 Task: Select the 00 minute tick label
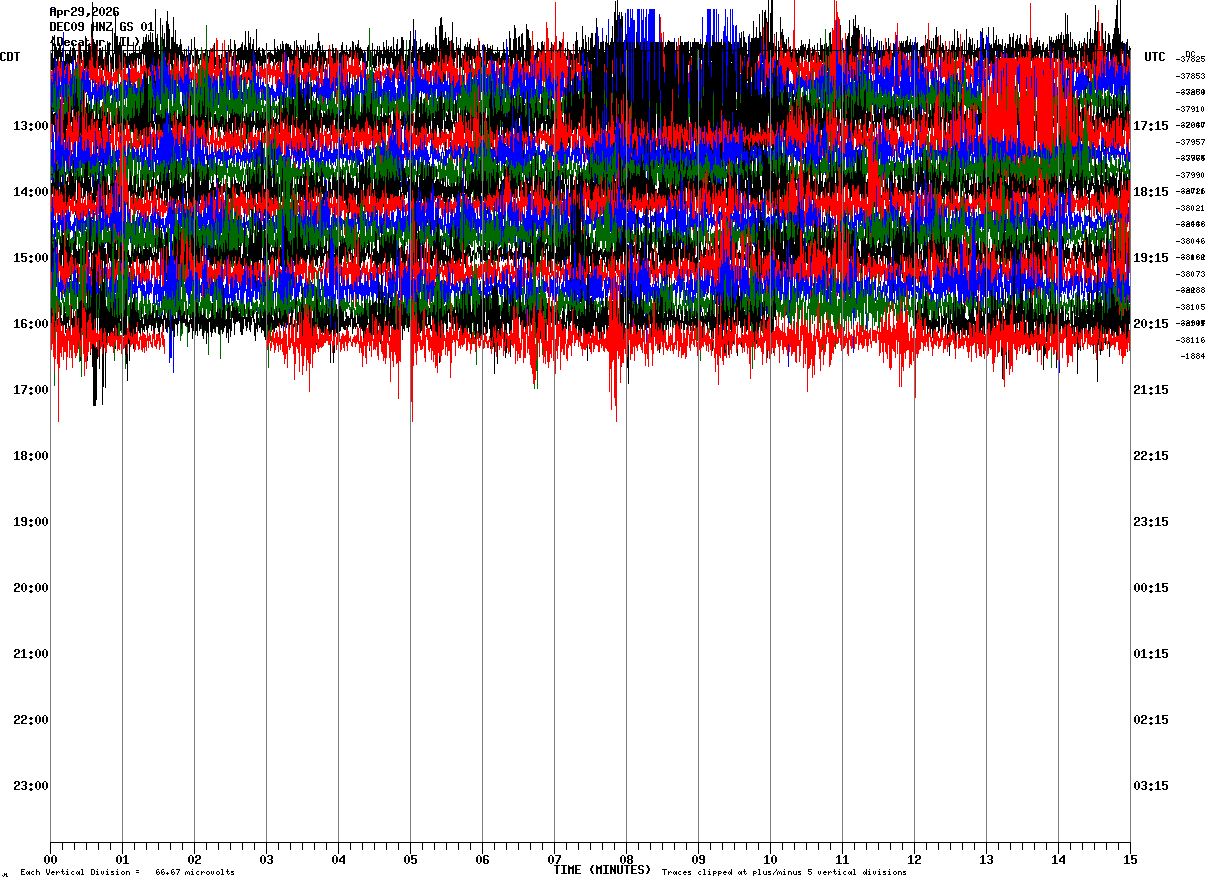point(50,859)
